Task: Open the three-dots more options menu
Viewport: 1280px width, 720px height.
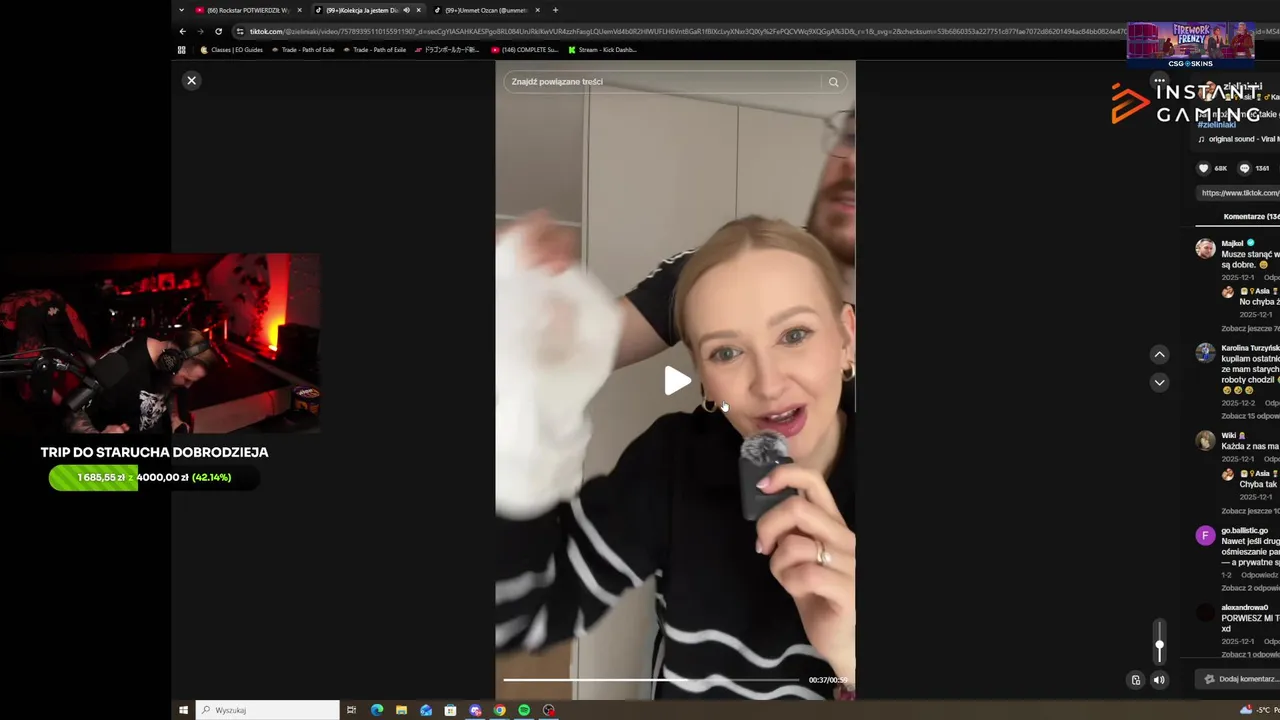Action: coord(1158,80)
